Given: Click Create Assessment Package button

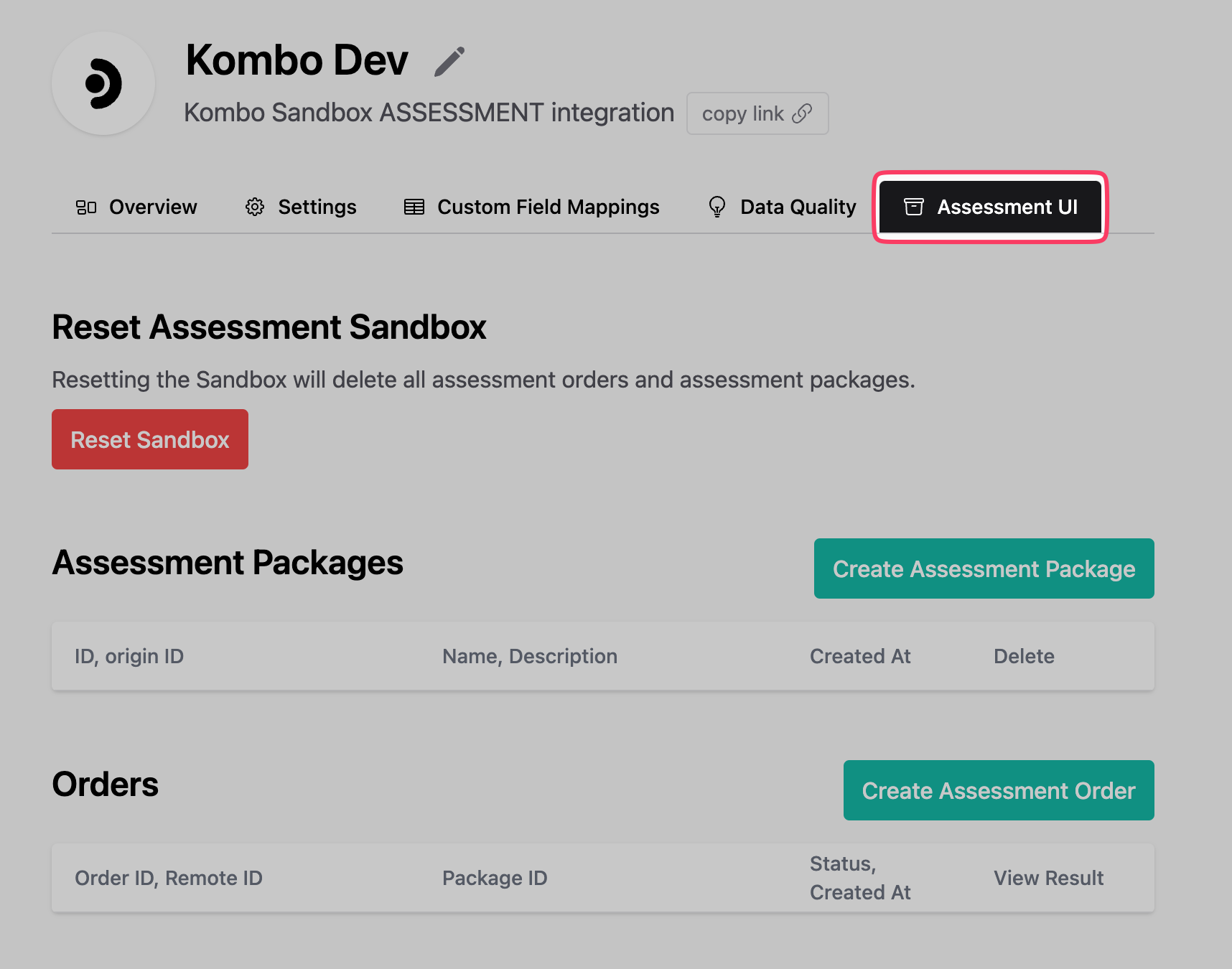Looking at the screenshot, I should 984,568.
